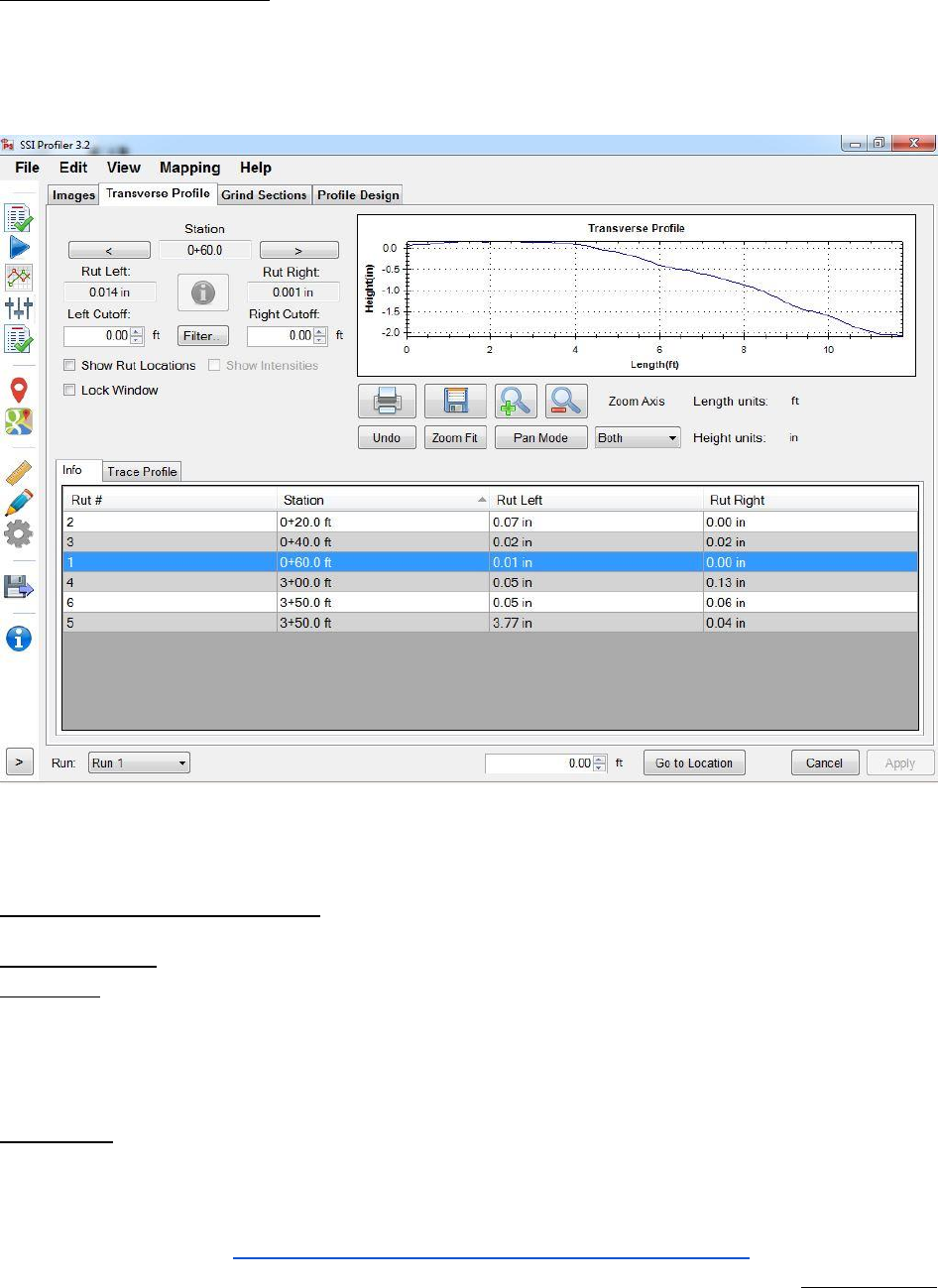The height and width of the screenshot is (1288, 938).
Task: Select the Transverse Profile tab
Action: tap(158, 193)
